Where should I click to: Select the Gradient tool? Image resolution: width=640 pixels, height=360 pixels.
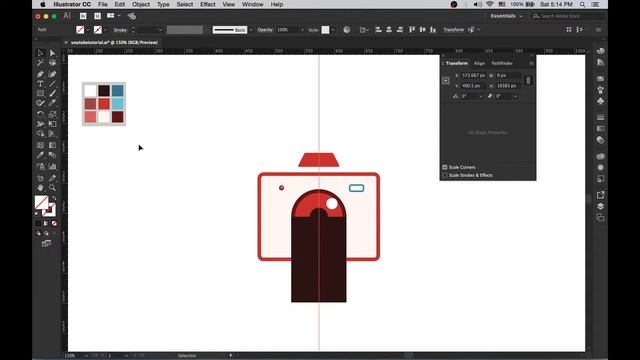(x=52, y=145)
